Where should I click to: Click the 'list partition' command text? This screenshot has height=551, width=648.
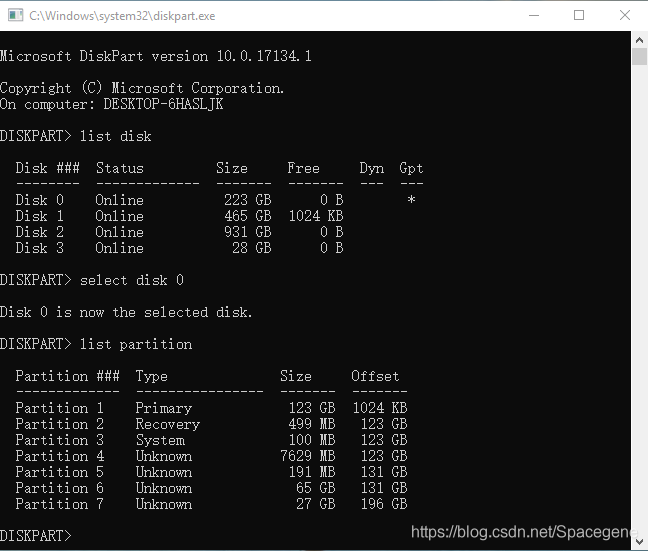coord(136,344)
